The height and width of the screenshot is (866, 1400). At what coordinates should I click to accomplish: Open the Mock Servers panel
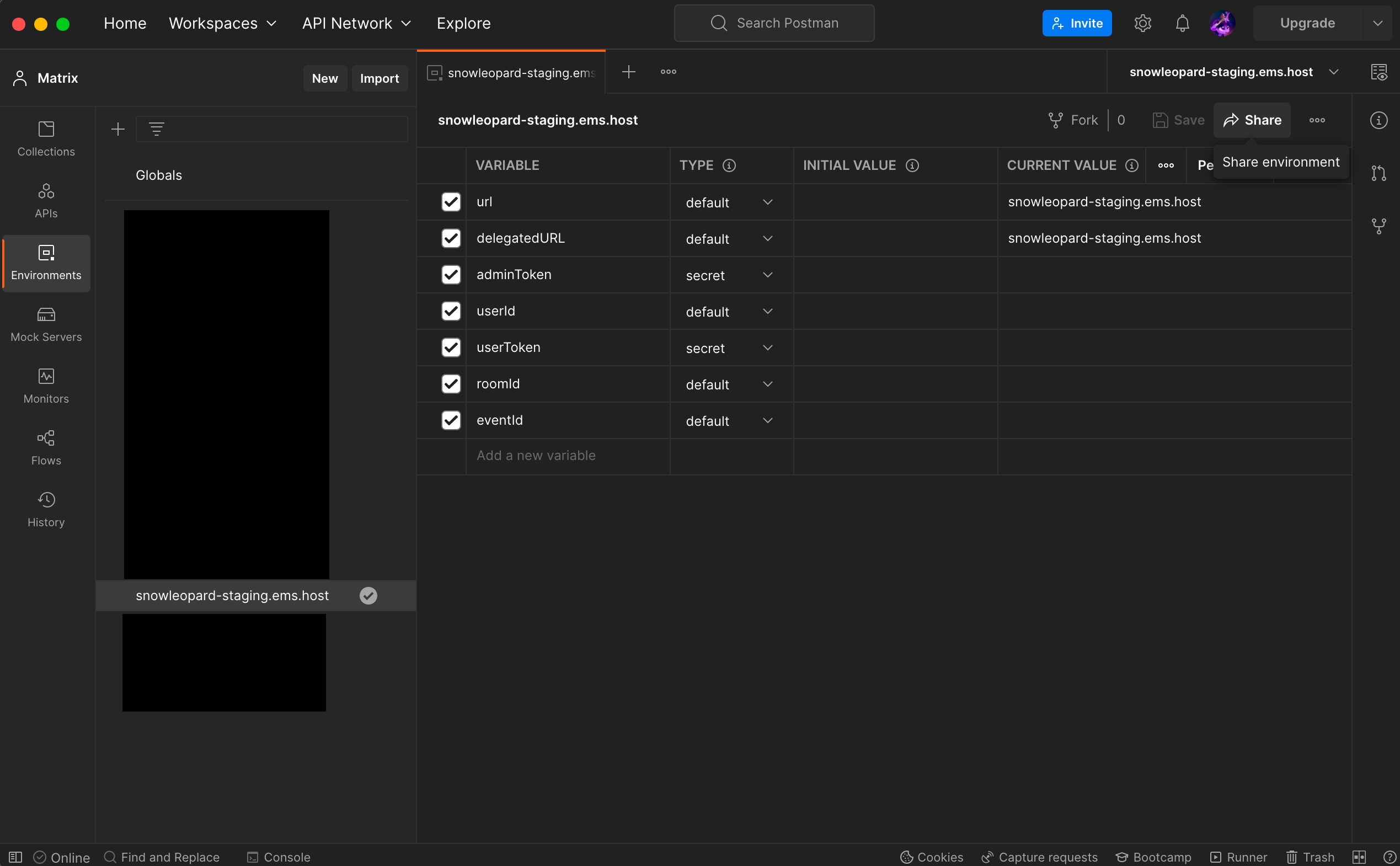[x=46, y=324]
